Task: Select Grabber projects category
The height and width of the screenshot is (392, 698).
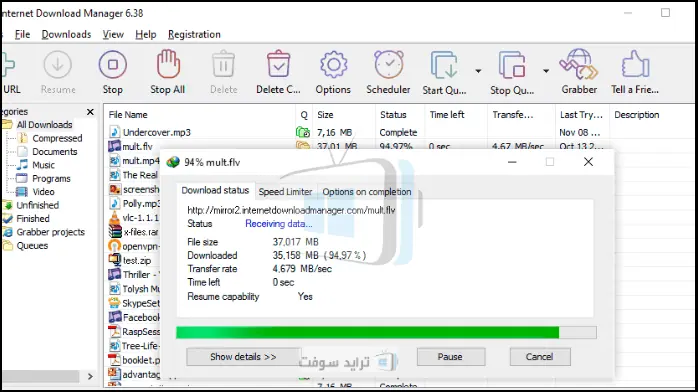Action: click(x=50, y=232)
